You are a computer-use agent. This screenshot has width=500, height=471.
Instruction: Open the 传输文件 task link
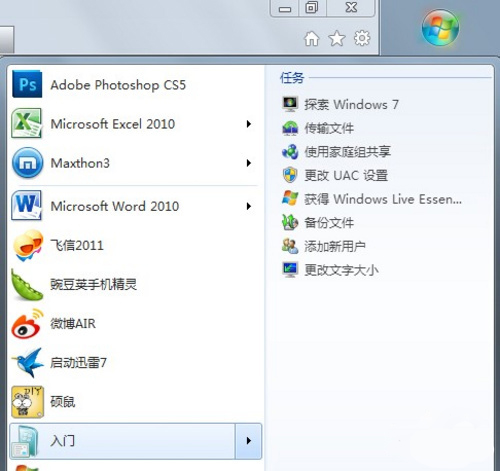click(329, 128)
